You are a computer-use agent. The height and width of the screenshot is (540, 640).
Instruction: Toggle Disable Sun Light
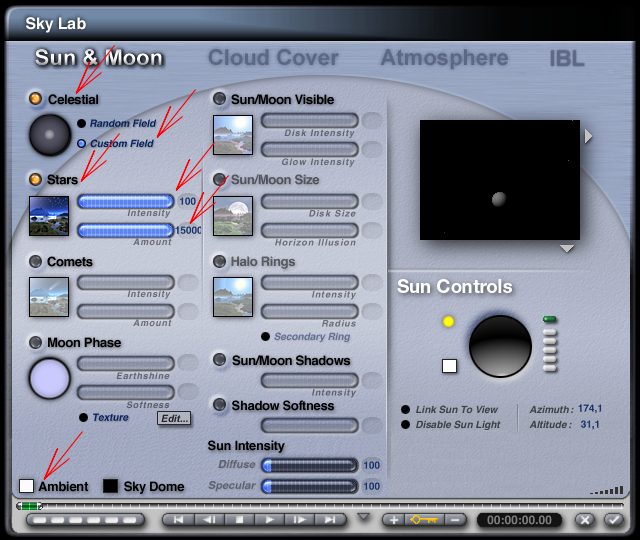click(405, 424)
